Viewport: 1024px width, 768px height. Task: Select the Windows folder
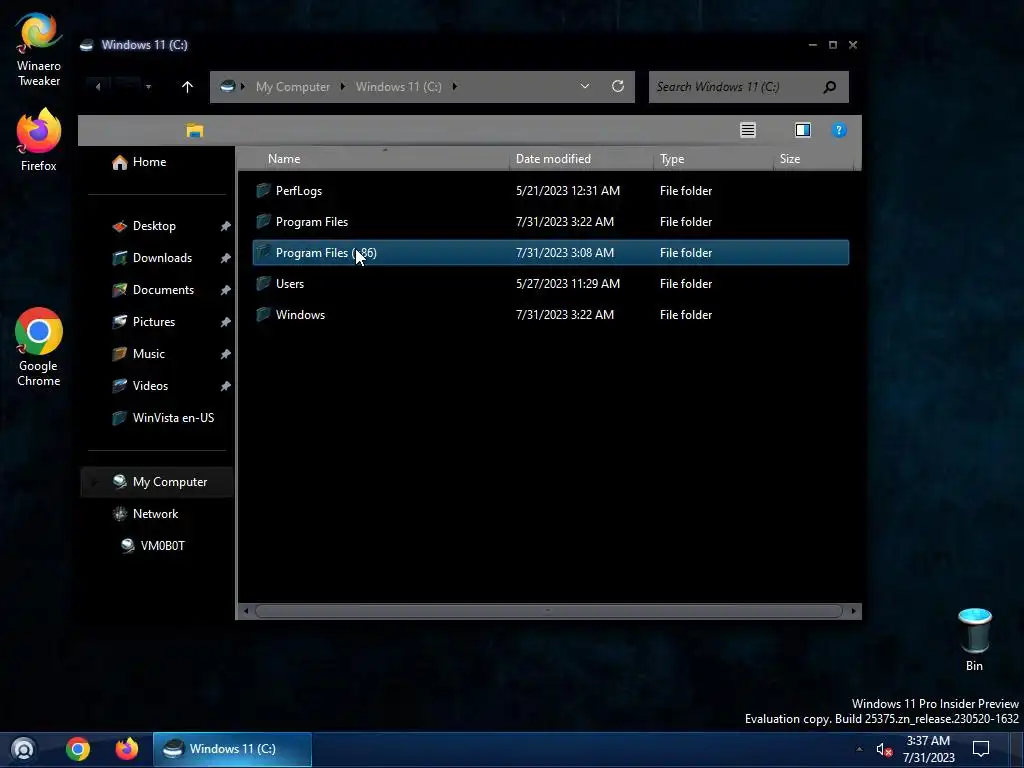tap(551, 315)
